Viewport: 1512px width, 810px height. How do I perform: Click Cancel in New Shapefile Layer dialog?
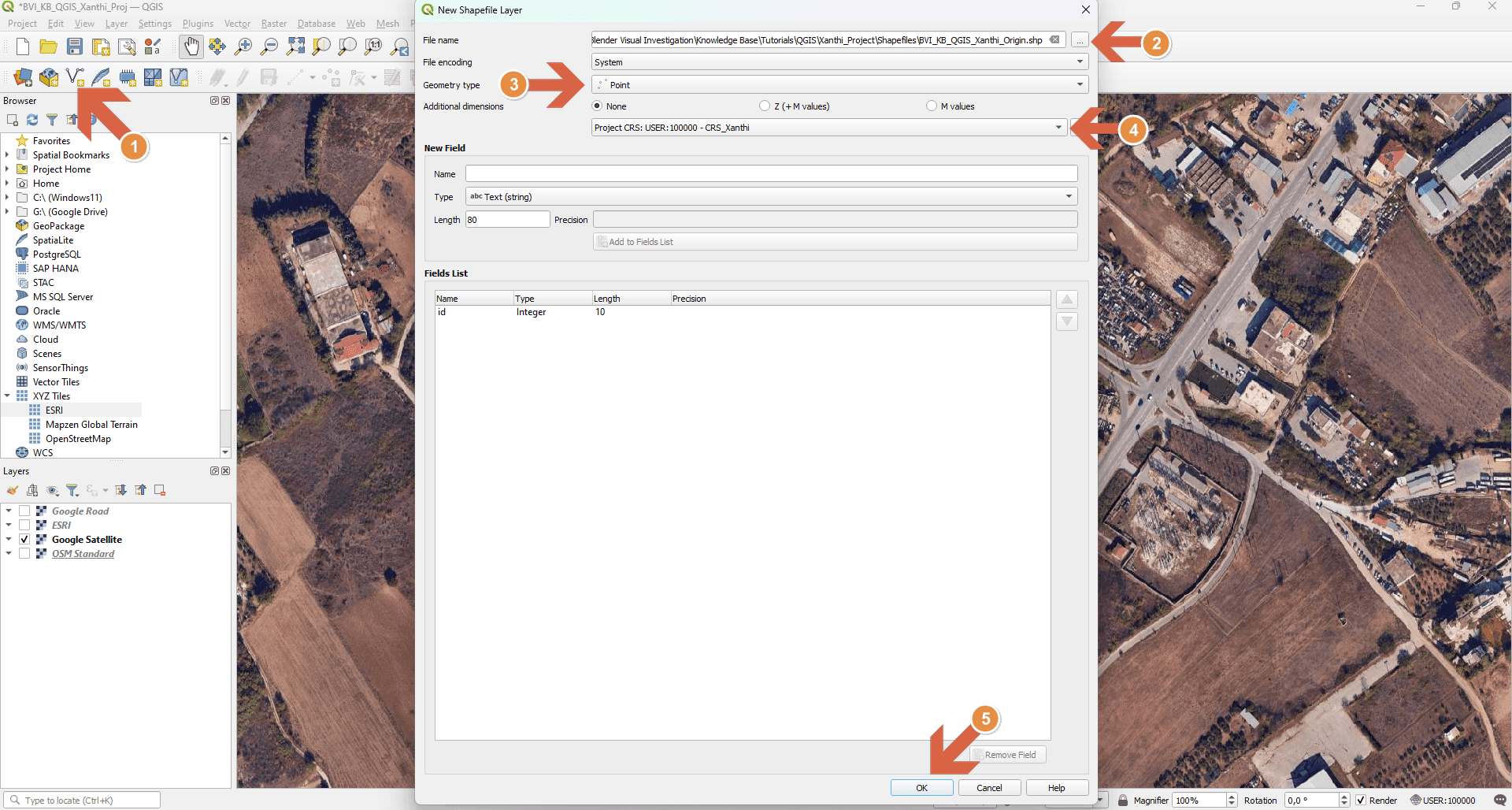click(989, 788)
